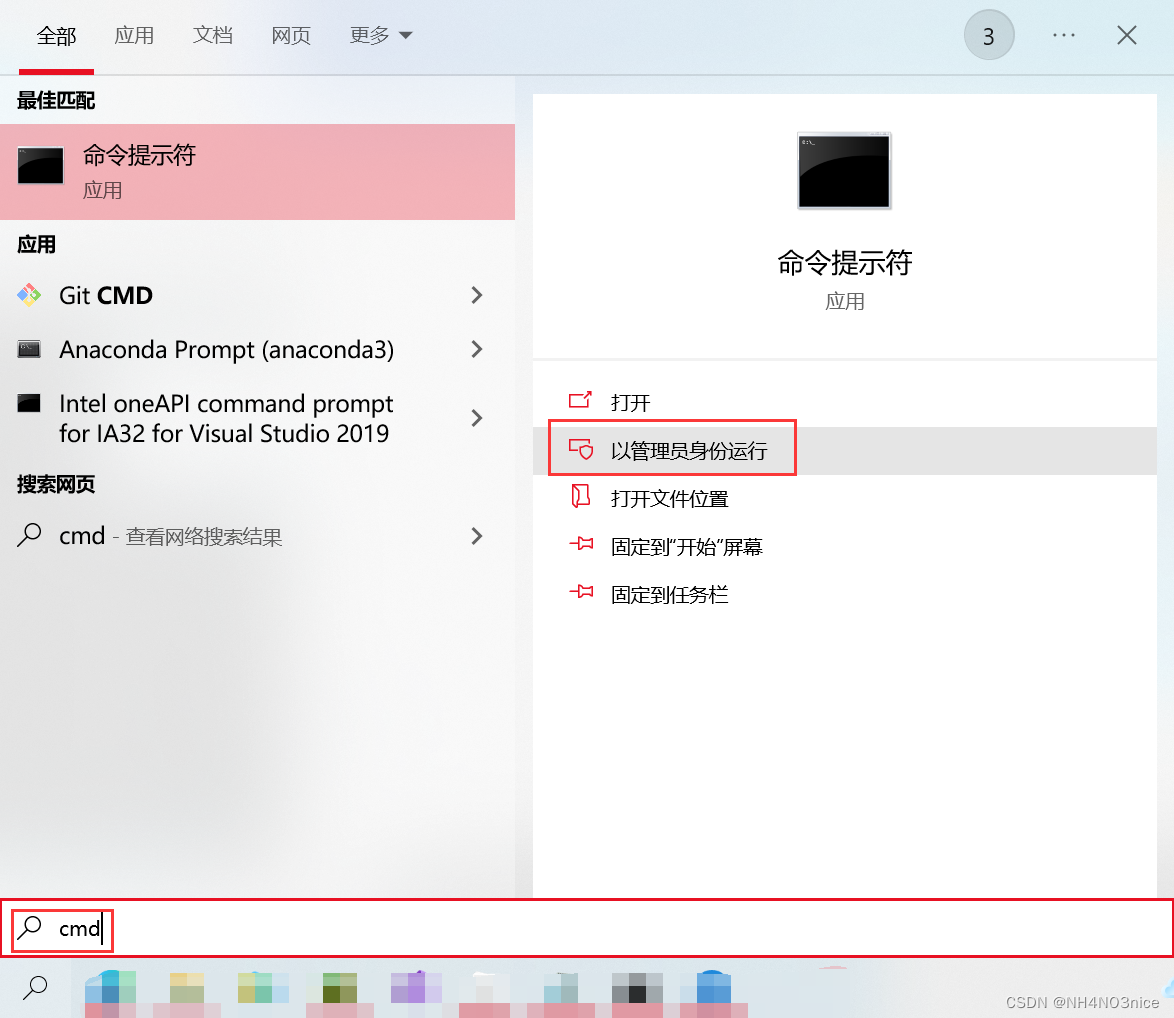Image resolution: width=1174 pixels, height=1018 pixels.
Task: Click the rewards badge showing 3
Action: pyautogui.click(x=988, y=35)
